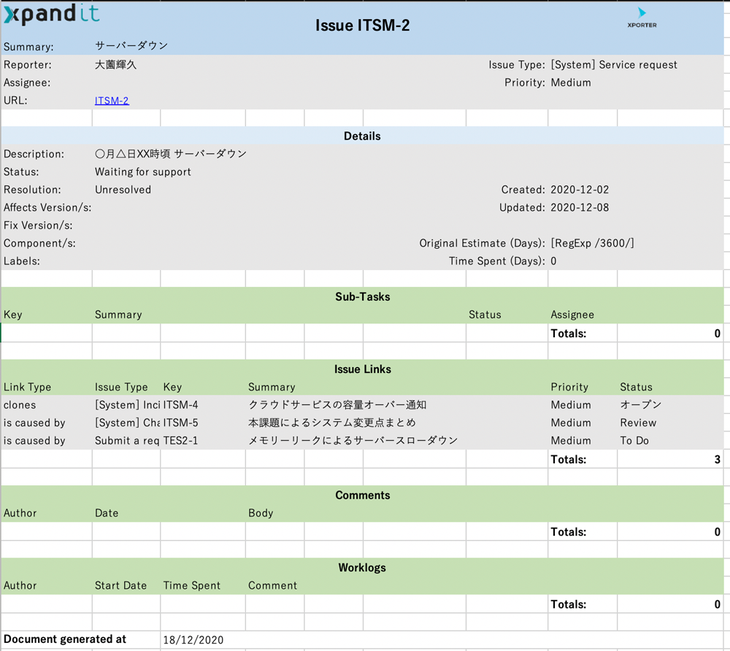Click the Submit a req issue type cell
Screen dimensions: 730x651
point(127,441)
